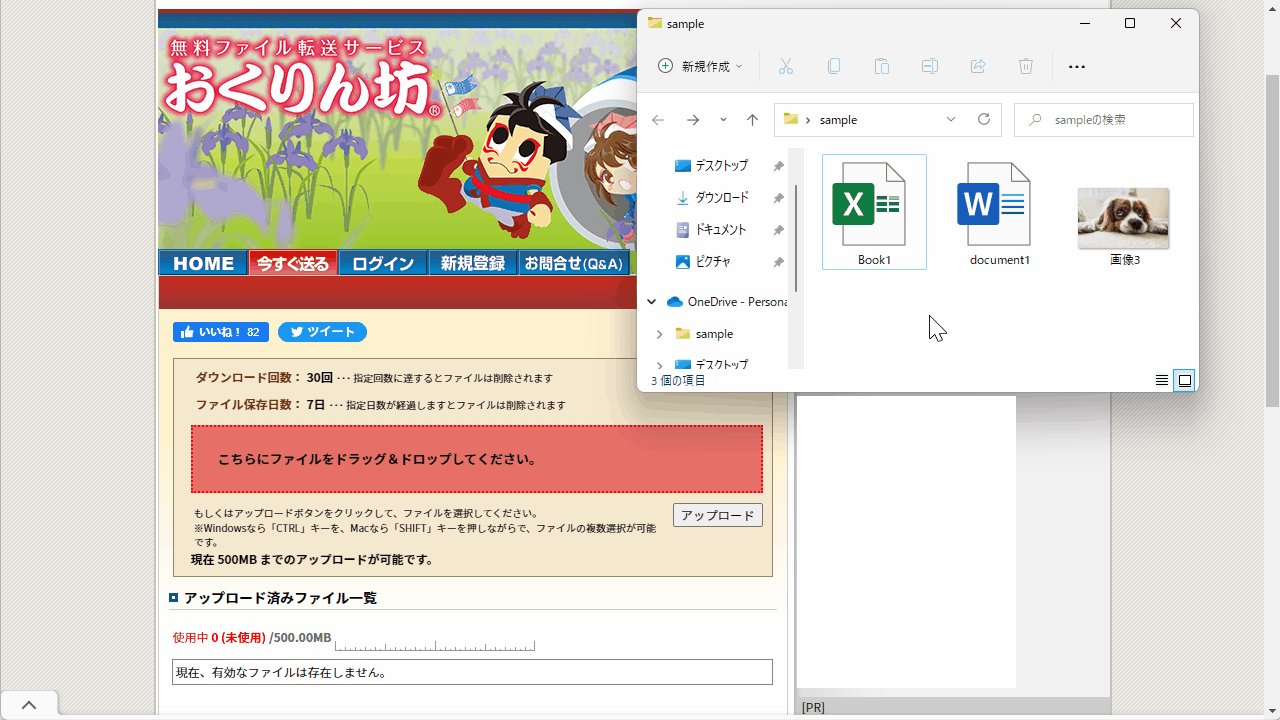
Task: Click the Paste clipboard icon in Explorer
Action: 882,66
